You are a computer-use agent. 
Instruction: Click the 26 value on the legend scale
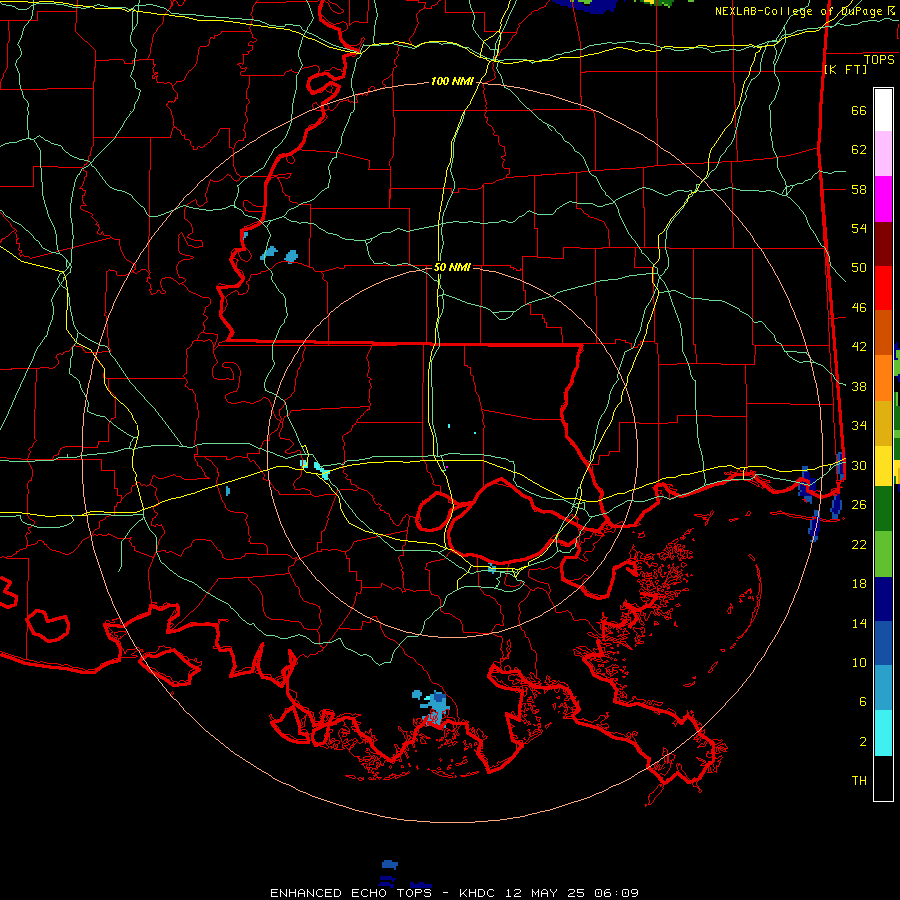[859, 505]
